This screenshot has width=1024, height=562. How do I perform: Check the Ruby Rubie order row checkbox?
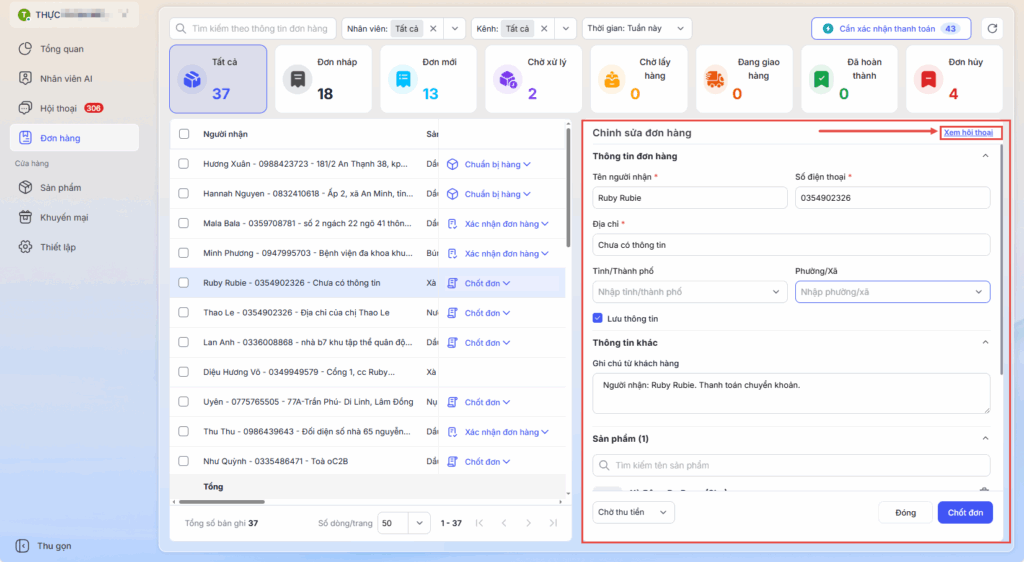tap(183, 283)
